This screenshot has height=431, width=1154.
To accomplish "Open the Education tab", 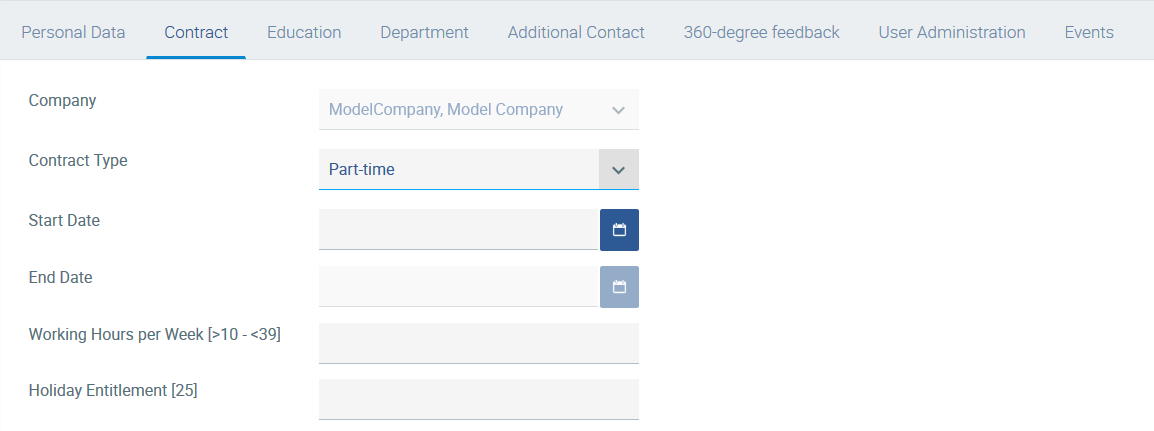I will tap(304, 32).
